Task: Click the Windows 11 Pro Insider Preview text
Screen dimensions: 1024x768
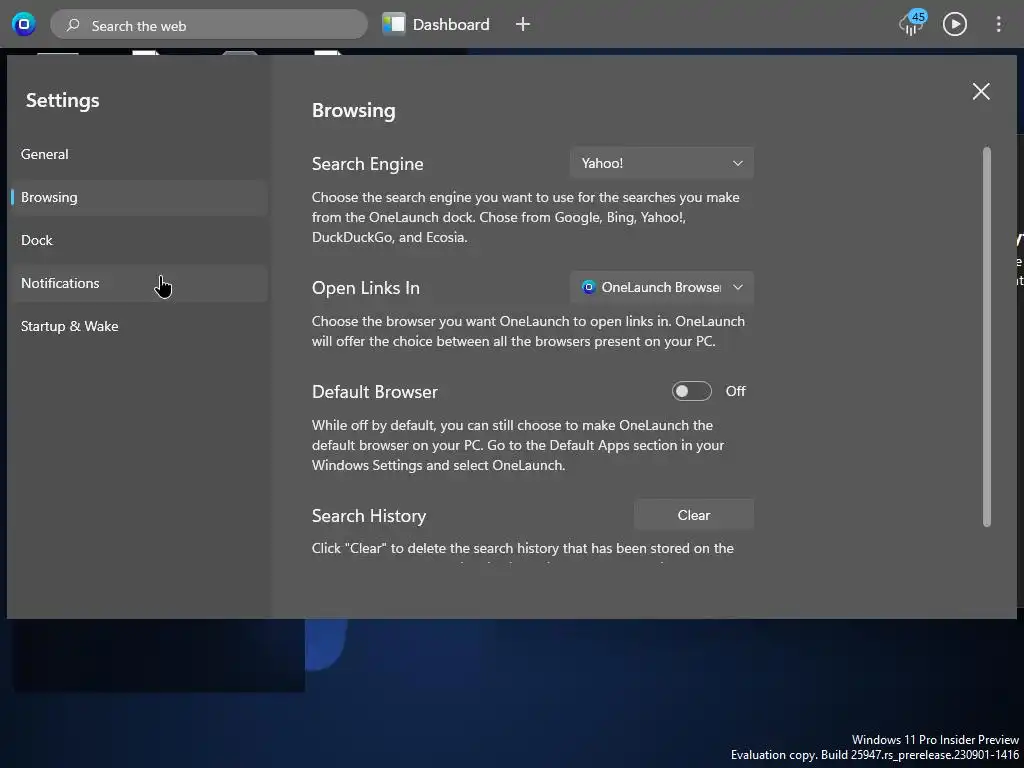Action: tap(935, 740)
